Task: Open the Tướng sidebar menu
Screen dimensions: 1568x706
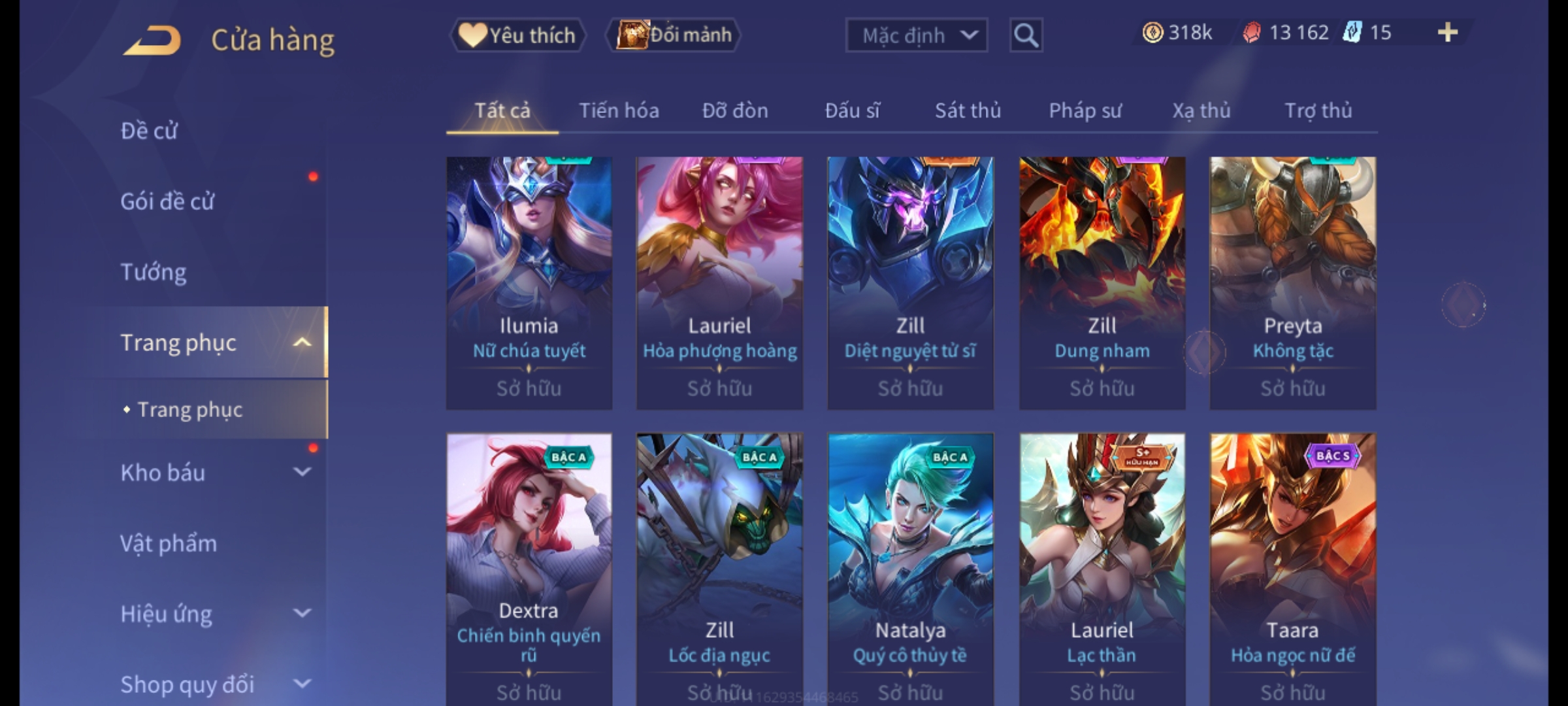Action: coord(154,272)
